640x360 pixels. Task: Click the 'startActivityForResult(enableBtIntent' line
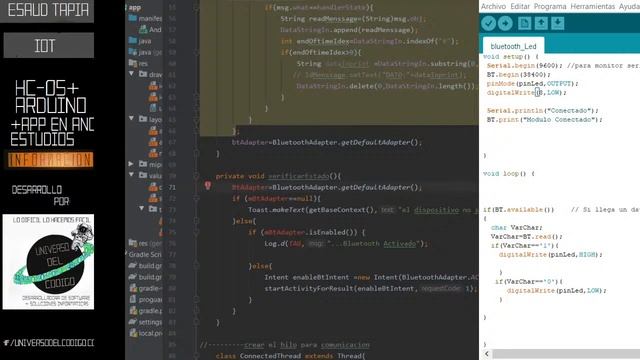tap(370, 288)
